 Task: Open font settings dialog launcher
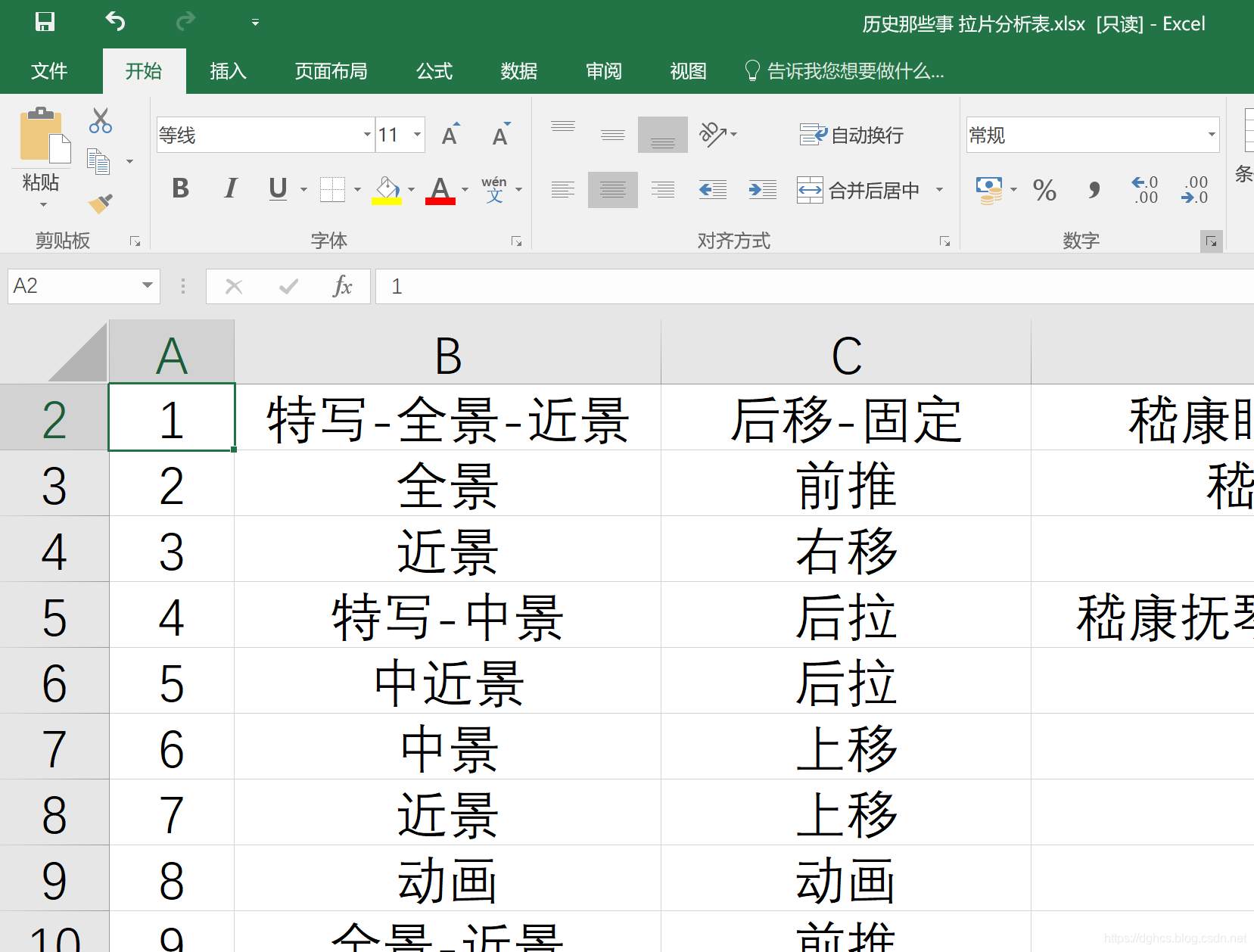(517, 241)
